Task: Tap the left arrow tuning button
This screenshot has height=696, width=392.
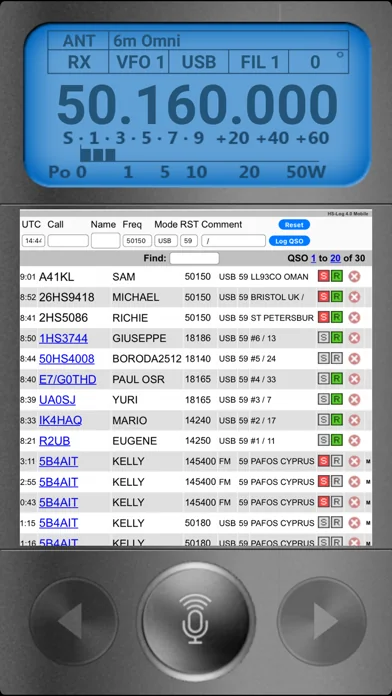Action: (x=74, y=621)
